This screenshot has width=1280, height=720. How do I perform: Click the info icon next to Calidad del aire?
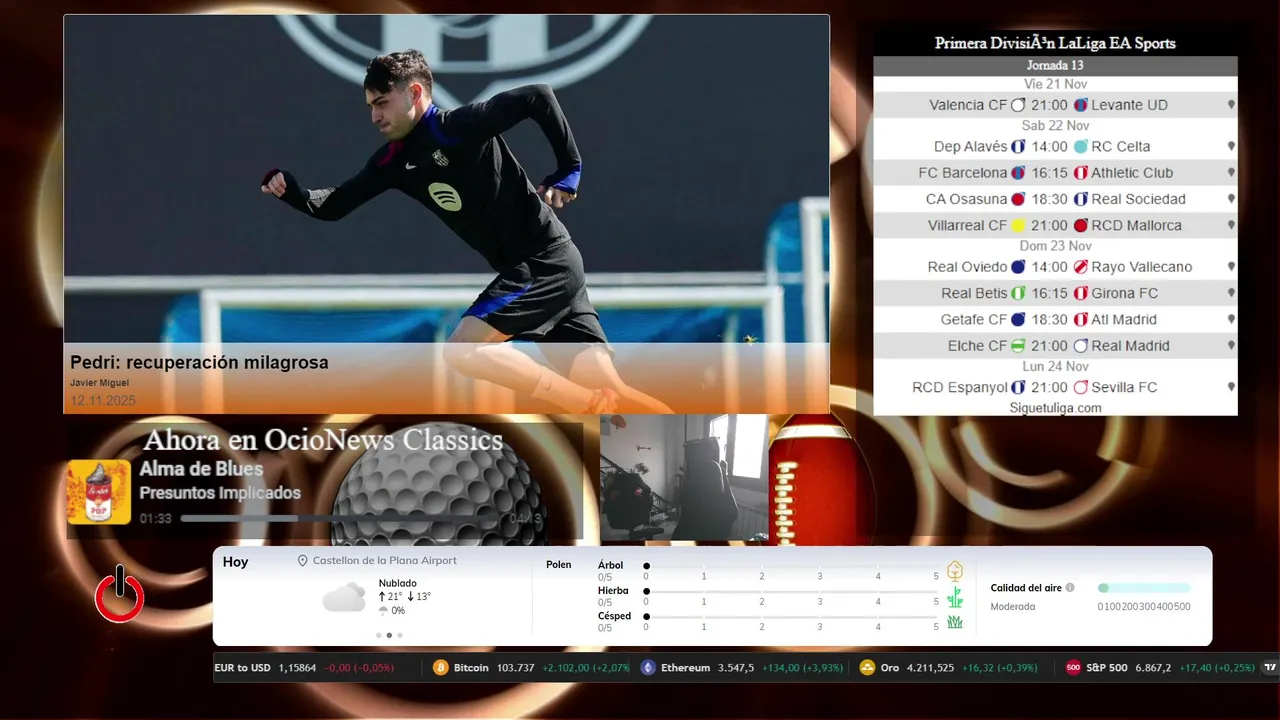[x=1070, y=588]
